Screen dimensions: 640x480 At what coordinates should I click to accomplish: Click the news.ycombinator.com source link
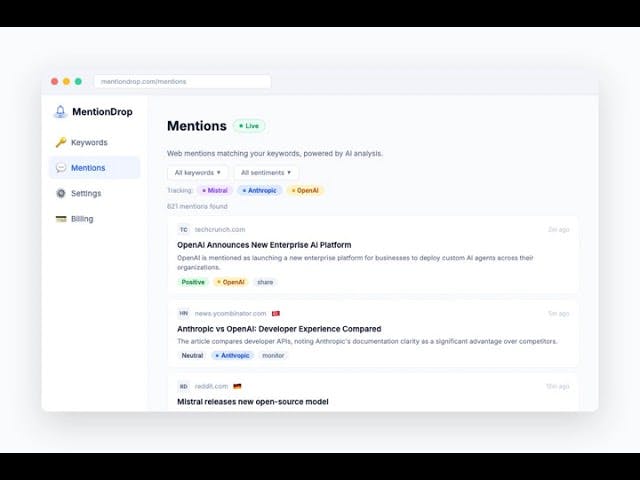point(230,313)
